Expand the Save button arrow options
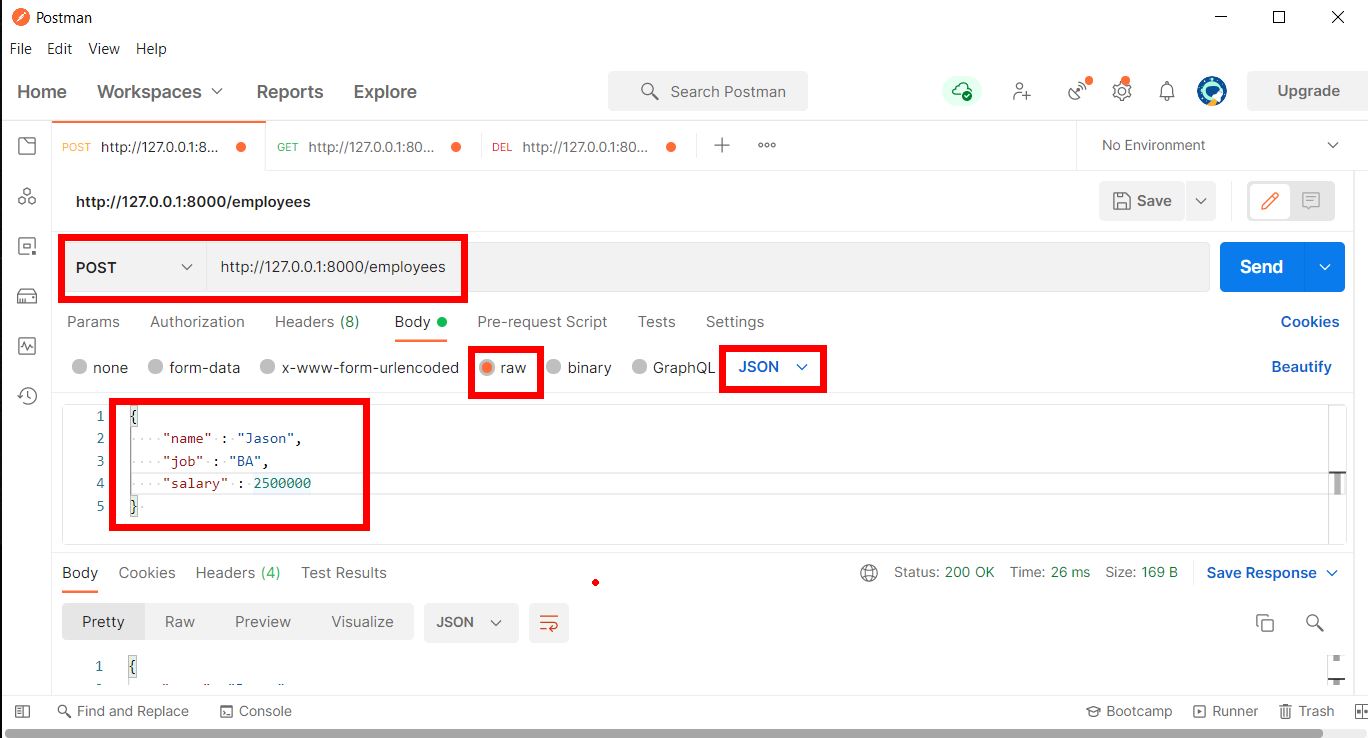 tap(1201, 201)
